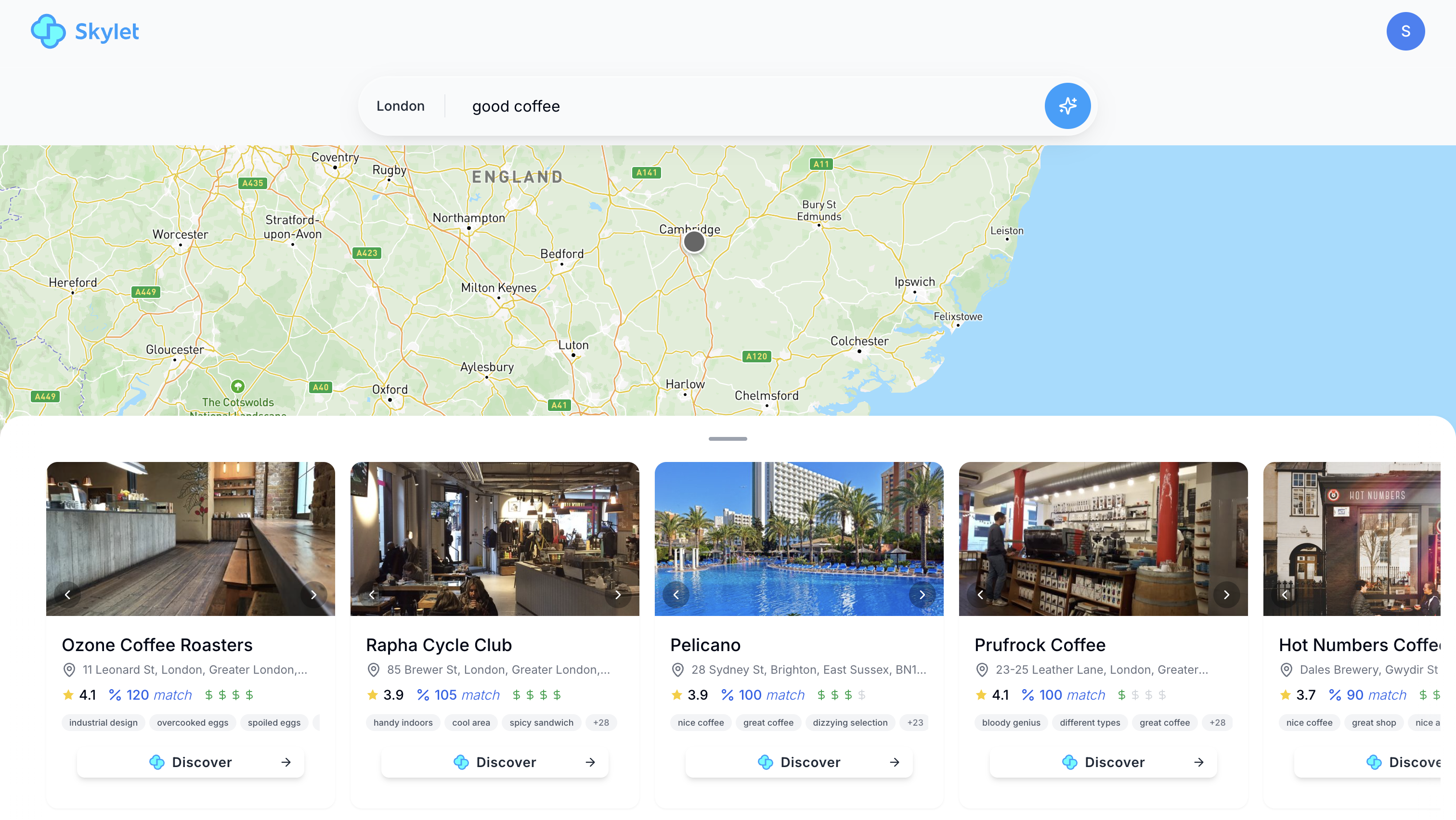Image resolution: width=1456 pixels, height=820 pixels.
Task: Select the spicy sandwich tag
Action: click(x=542, y=723)
